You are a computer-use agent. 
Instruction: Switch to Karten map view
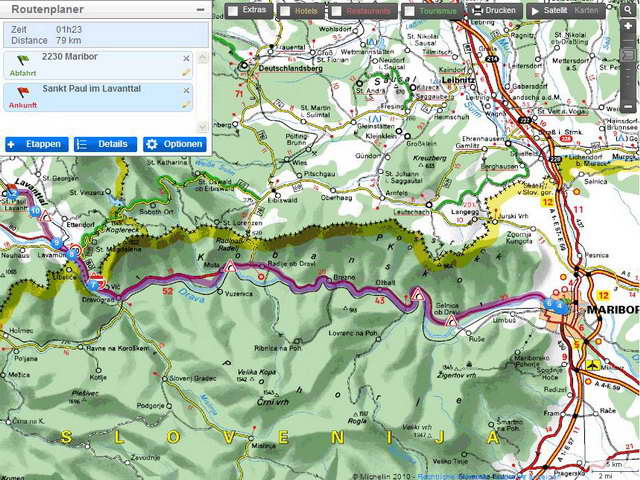[x=587, y=11]
